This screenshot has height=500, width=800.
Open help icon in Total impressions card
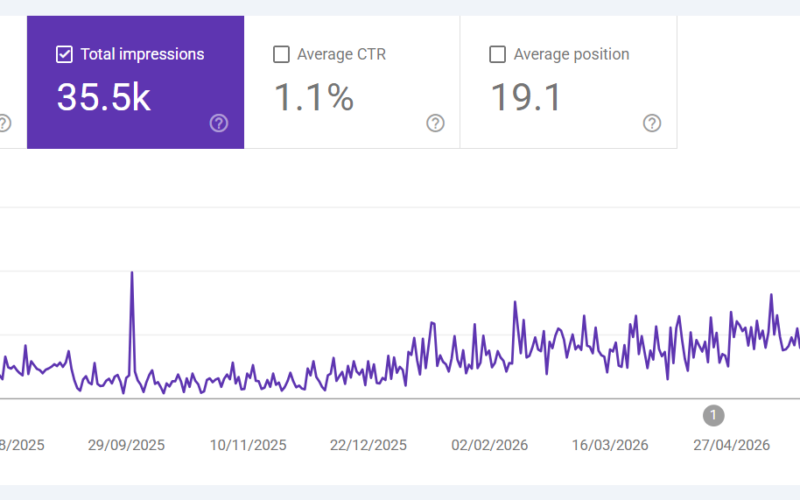(219, 123)
